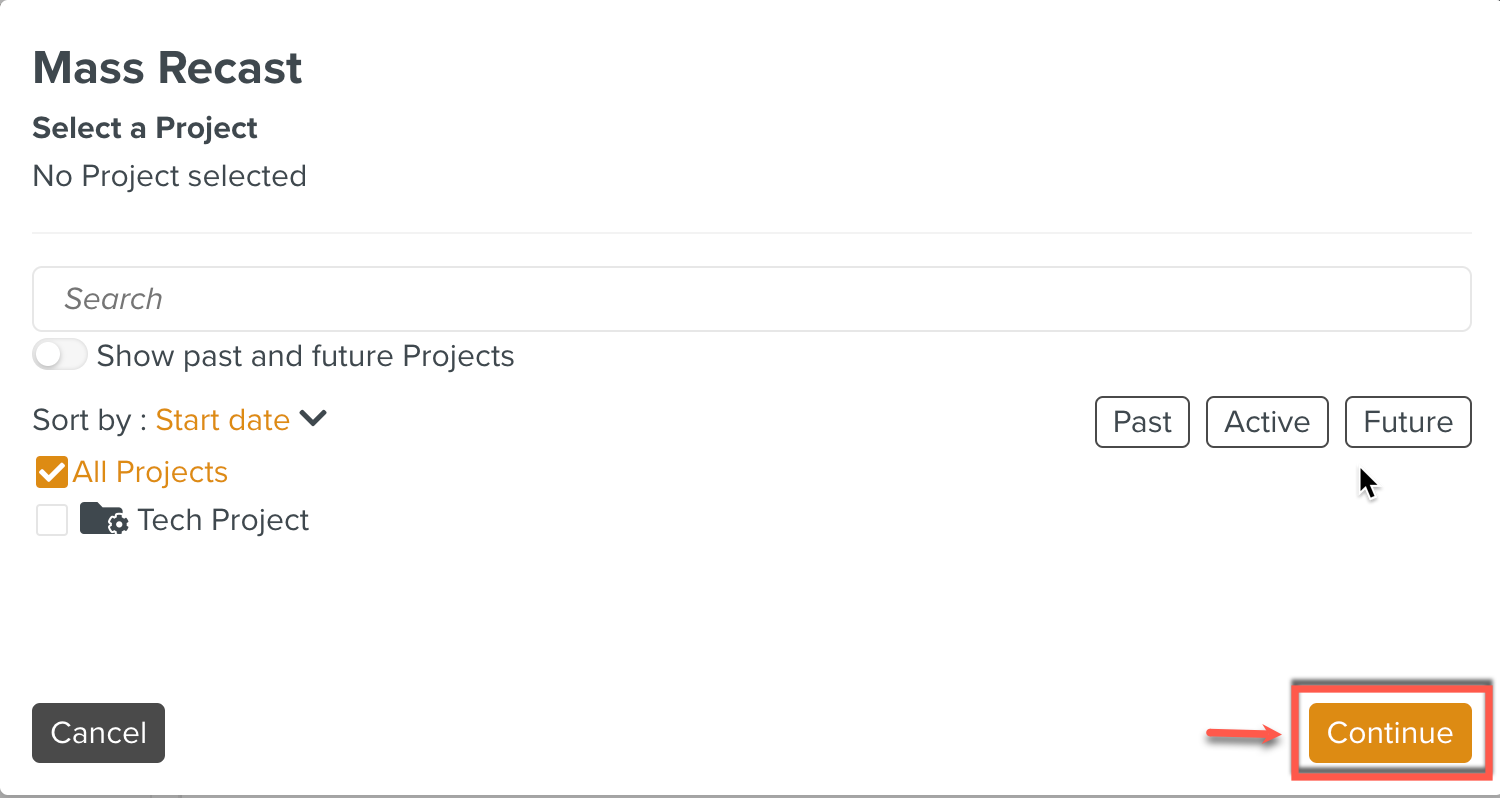This screenshot has width=1500, height=798.
Task: Filter by Active projects
Action: [x=1267, y=422]
